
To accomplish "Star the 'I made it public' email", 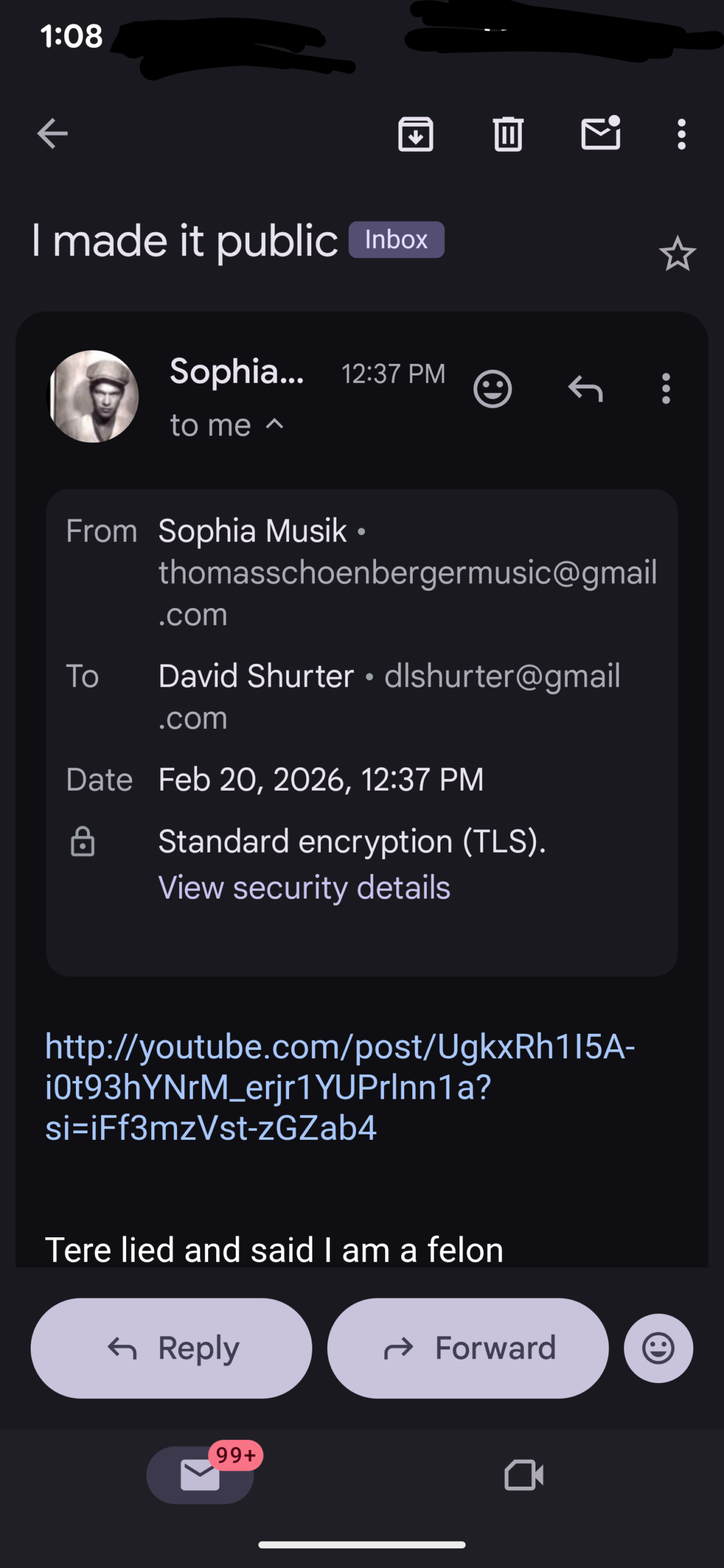I will [677, 254].
